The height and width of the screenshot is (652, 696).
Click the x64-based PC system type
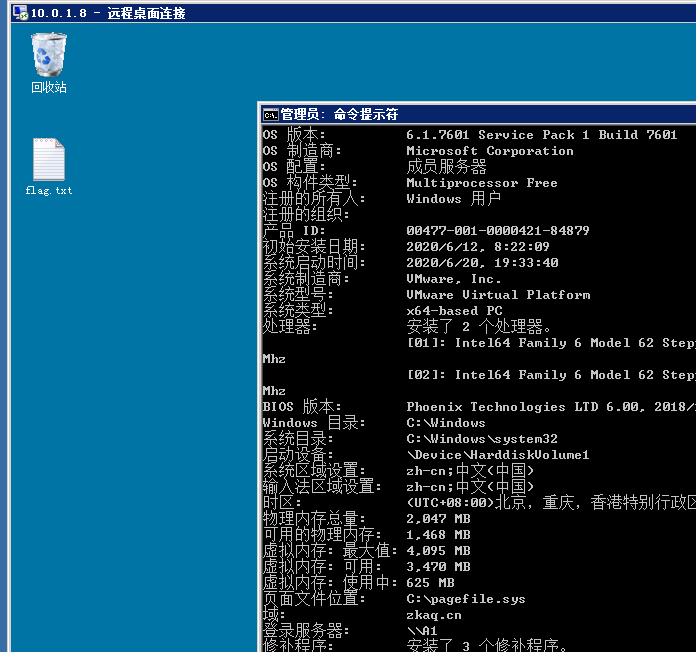[x=454, y=311]
